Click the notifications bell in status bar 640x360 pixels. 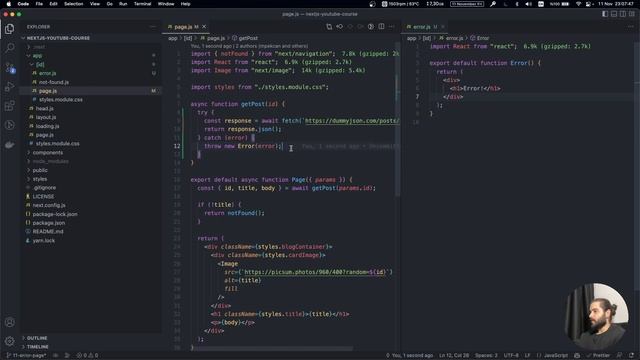click(x=631, y=356)
